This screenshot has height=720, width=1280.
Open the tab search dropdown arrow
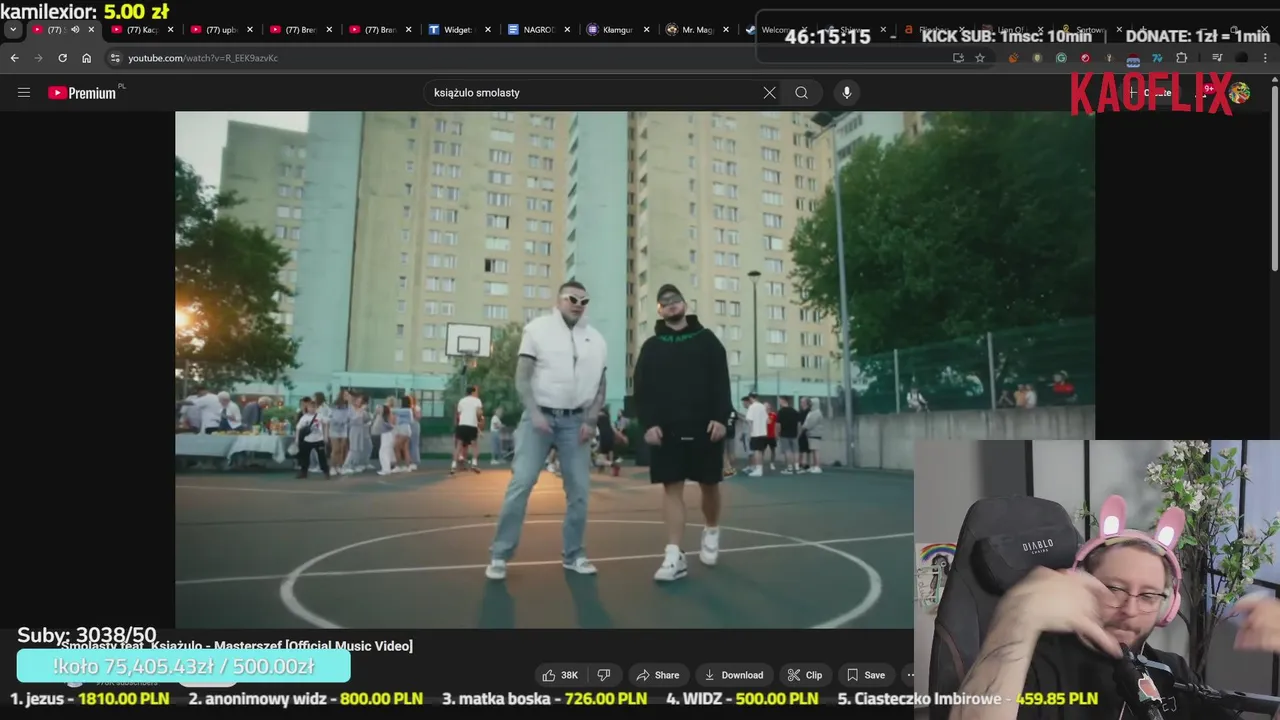coord(13,30)
